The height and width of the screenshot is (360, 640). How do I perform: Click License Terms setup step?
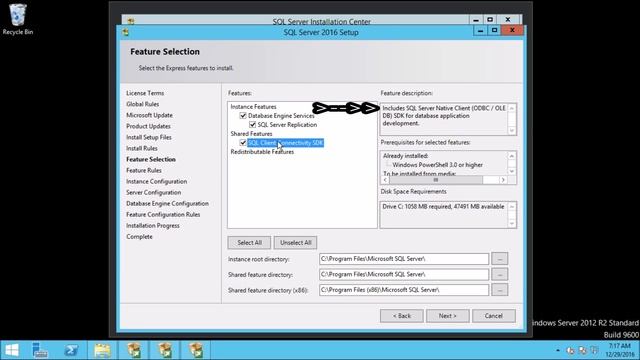coord(145,93)
